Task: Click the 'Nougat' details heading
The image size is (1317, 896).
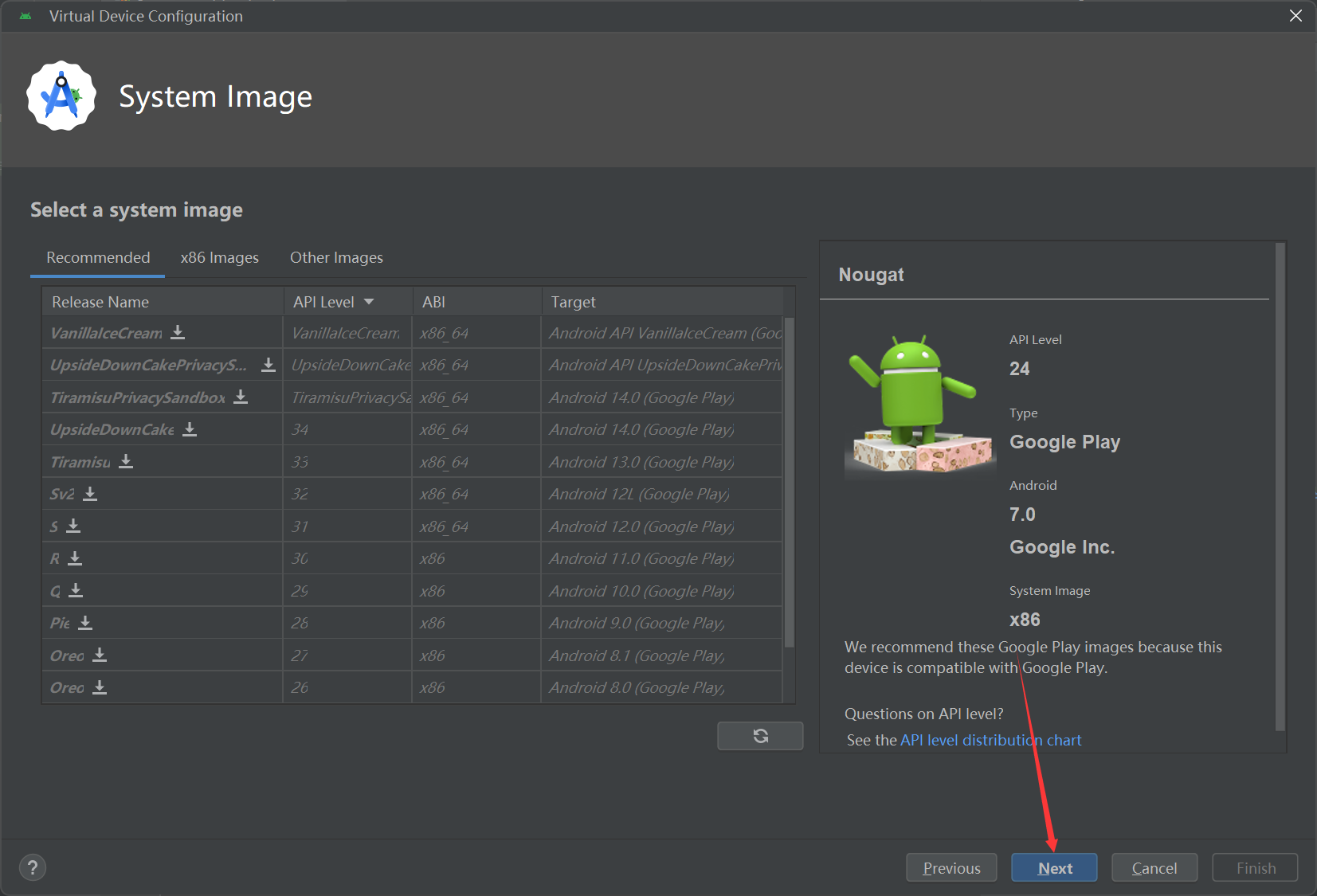Action: [871, 275]
